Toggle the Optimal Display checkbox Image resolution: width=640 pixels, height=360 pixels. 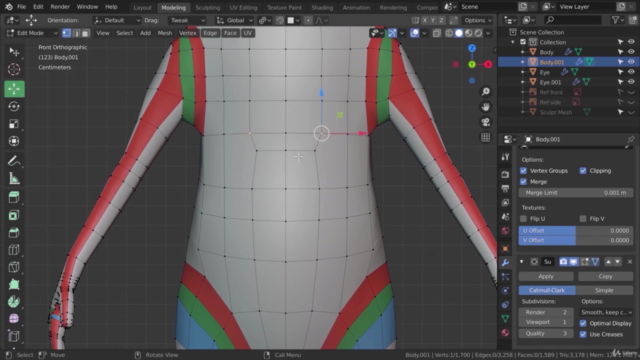point(583,323)
